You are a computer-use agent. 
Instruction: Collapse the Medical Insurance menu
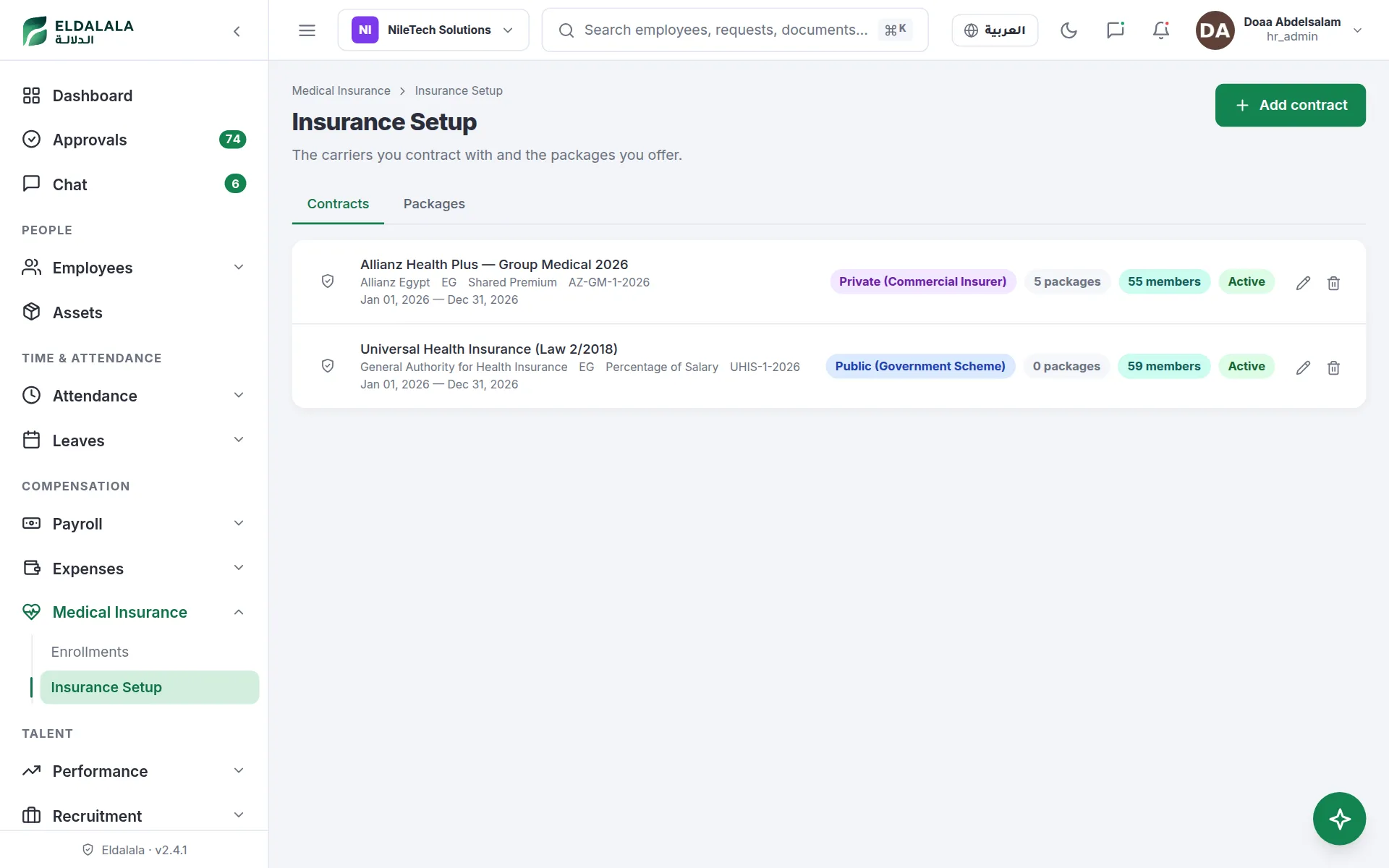[x=134, y=612]
